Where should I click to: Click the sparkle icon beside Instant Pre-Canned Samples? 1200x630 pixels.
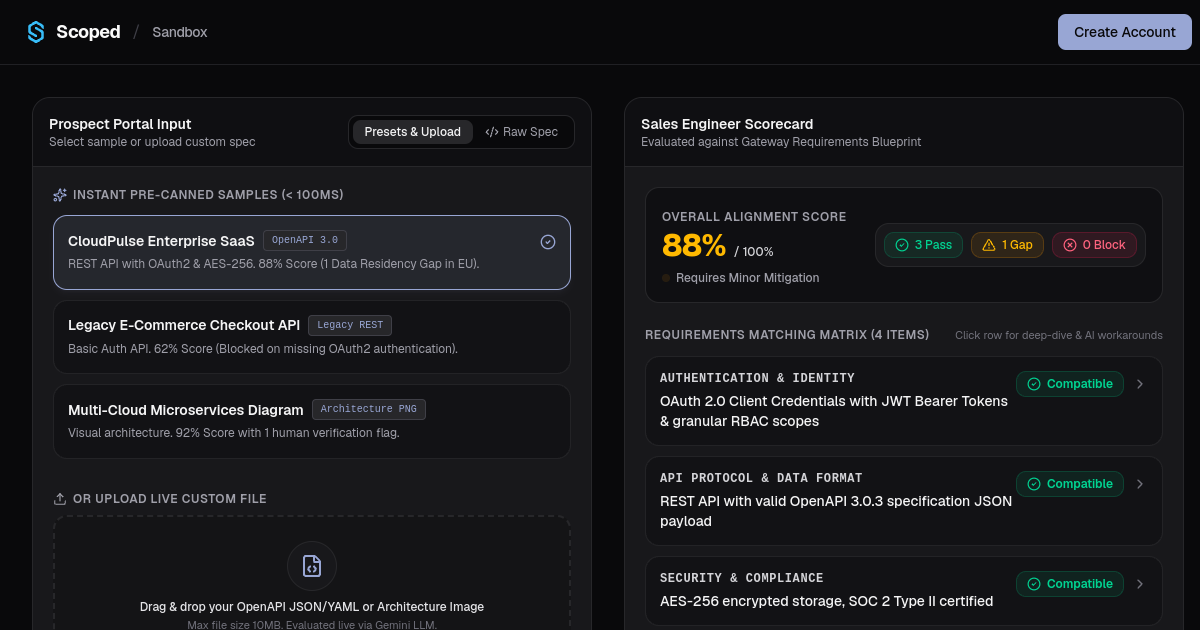click(x=60, y=195)
